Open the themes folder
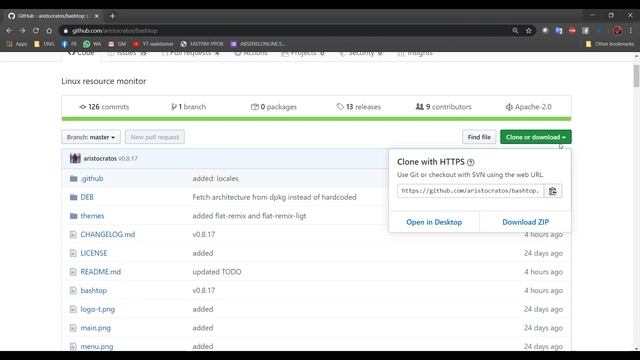The height and width of the screenshot is (360, 640). point(92,216)
